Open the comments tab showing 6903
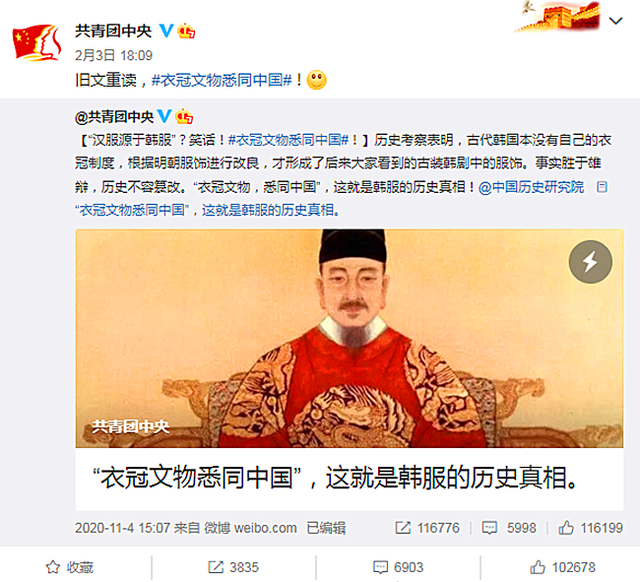Viewport: 640px width, 582px height. (x=398, y=567)
